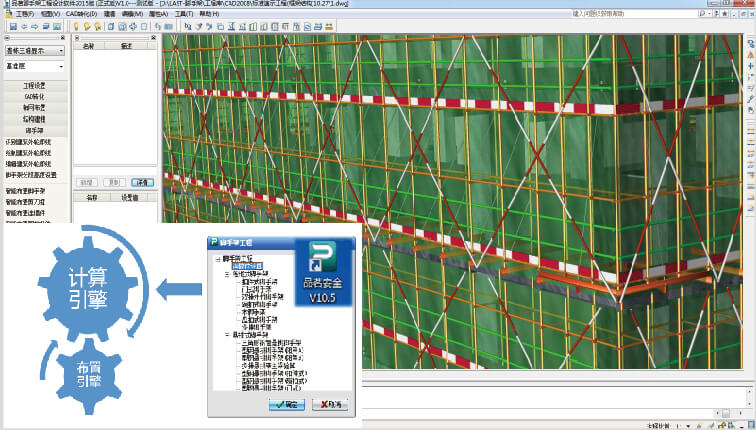Select 智能布置连墙件 in the left list
The image size is (756, 430).
click(x=25, y=213)
